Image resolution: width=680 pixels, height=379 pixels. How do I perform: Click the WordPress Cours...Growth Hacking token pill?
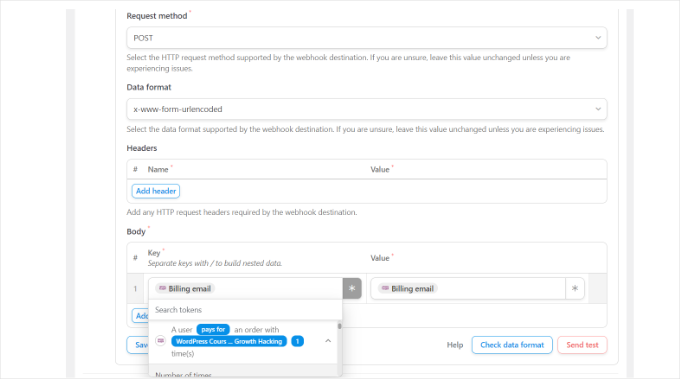(229, 342)
